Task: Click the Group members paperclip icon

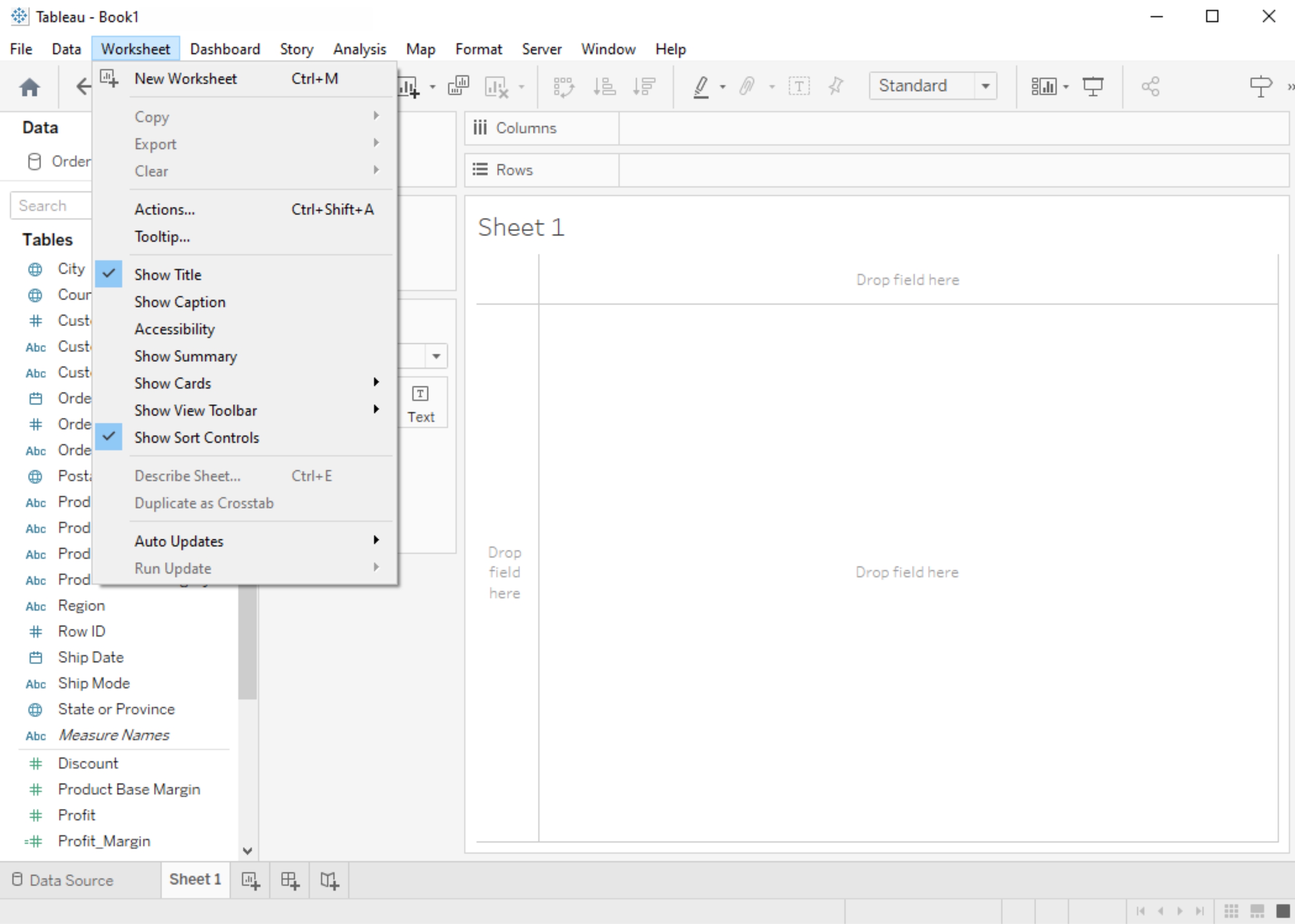Action: point(747,86)
